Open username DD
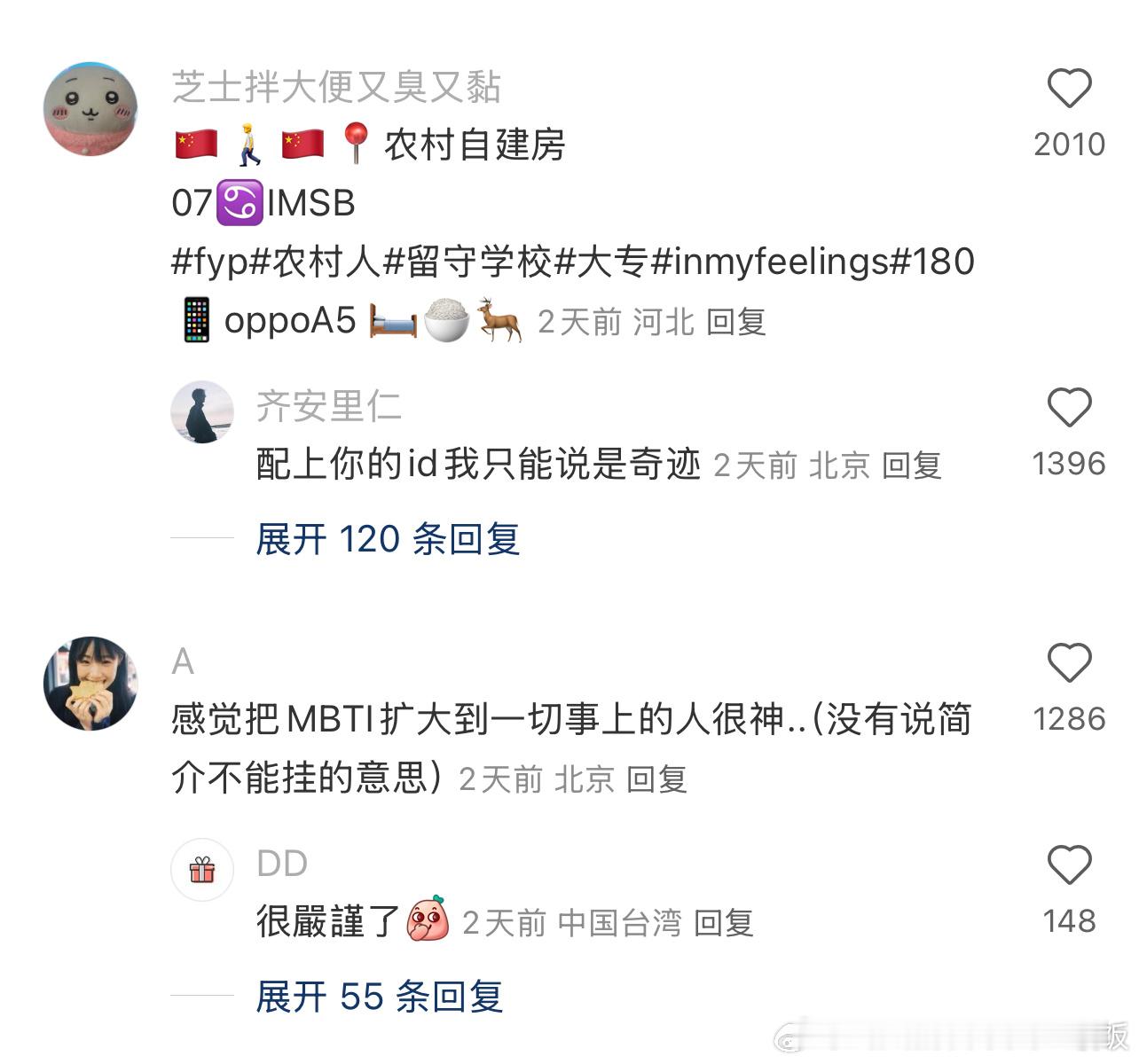Viewport: 1139px width, 1064px height. tap(282, 864)
